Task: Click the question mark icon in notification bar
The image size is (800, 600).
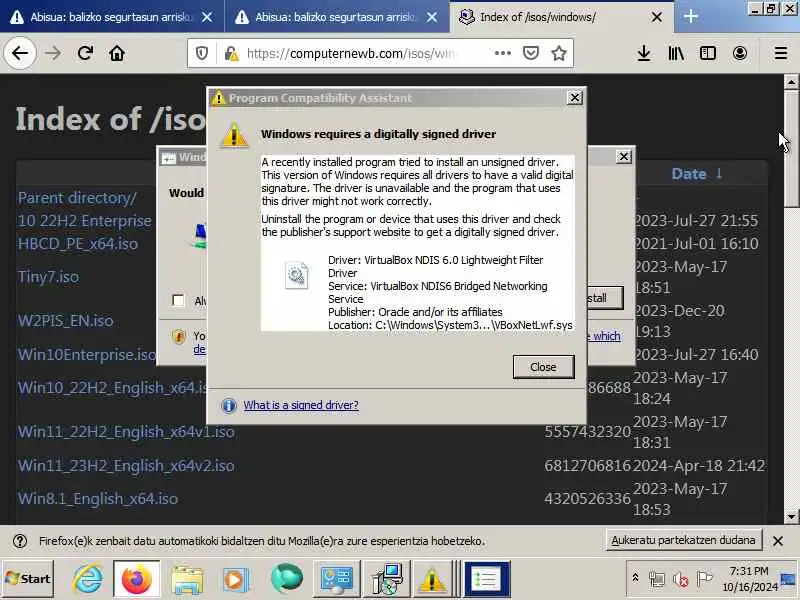Action: coord(20,541)
